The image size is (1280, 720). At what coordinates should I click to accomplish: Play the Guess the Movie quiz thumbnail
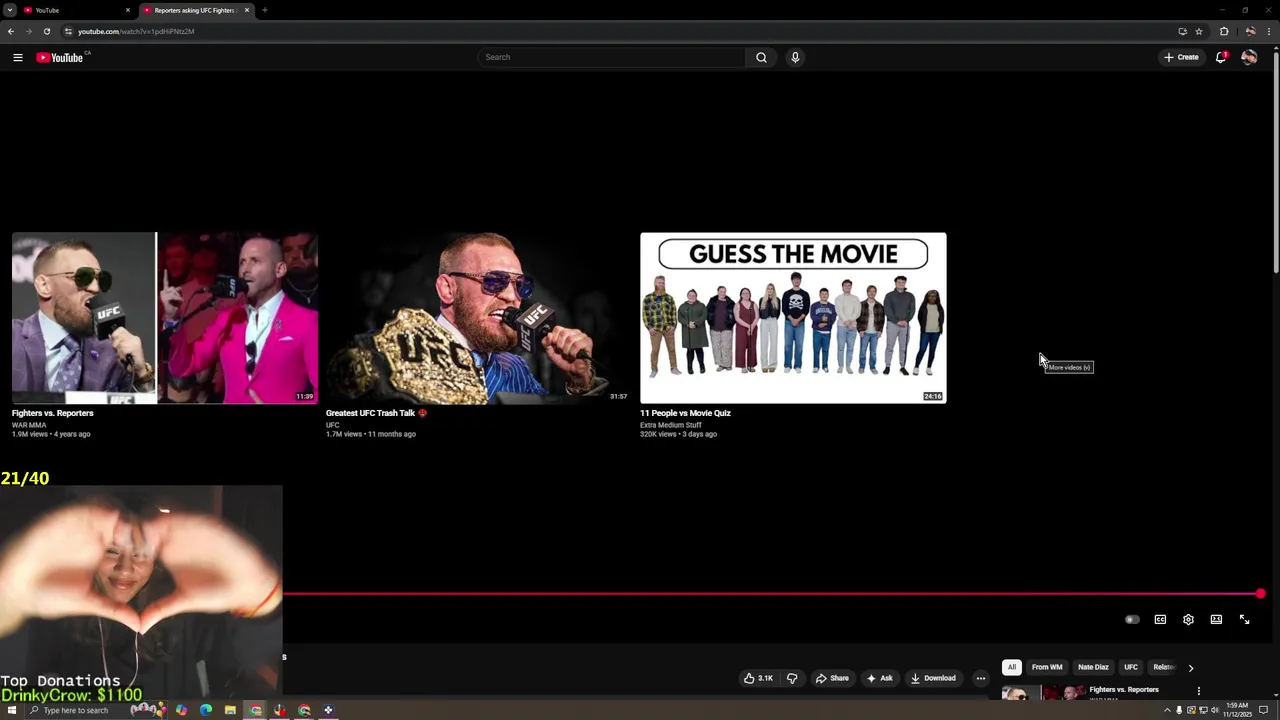tap(793, 318)
